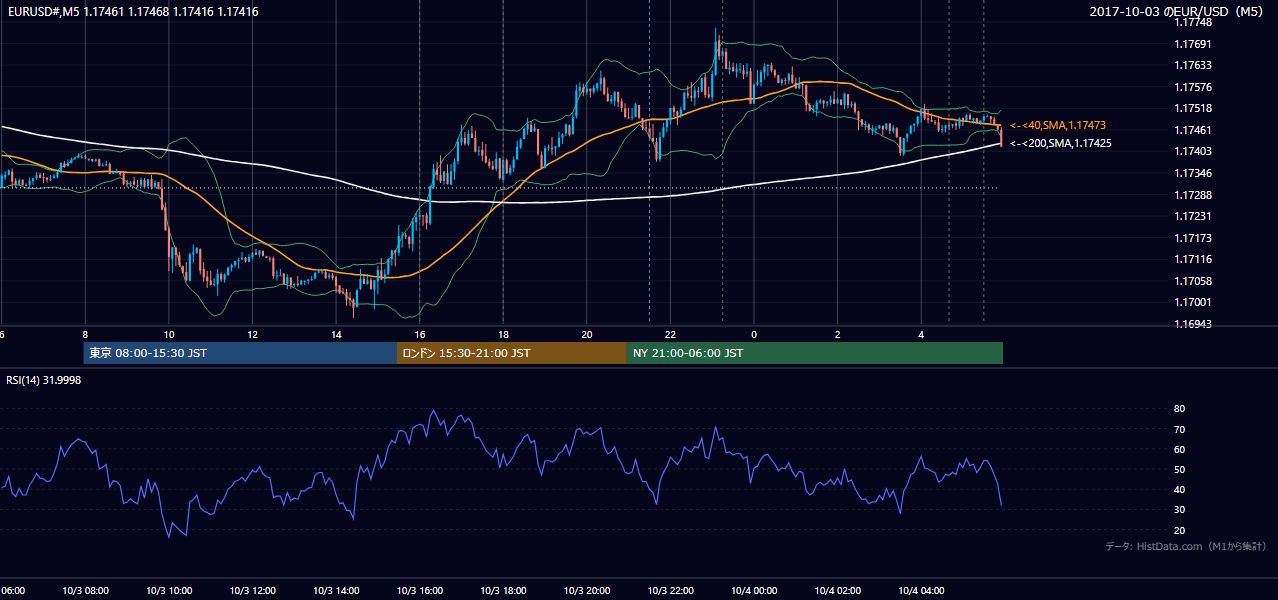
Task: Click the 10/4 04:00 time label
Action: [x=921, y=590]
